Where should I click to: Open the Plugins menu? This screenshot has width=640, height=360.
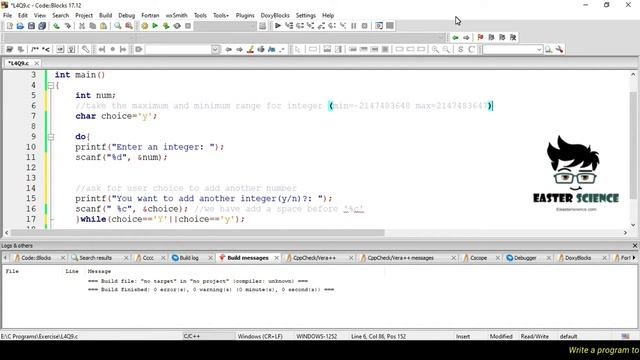pos(245,15)
